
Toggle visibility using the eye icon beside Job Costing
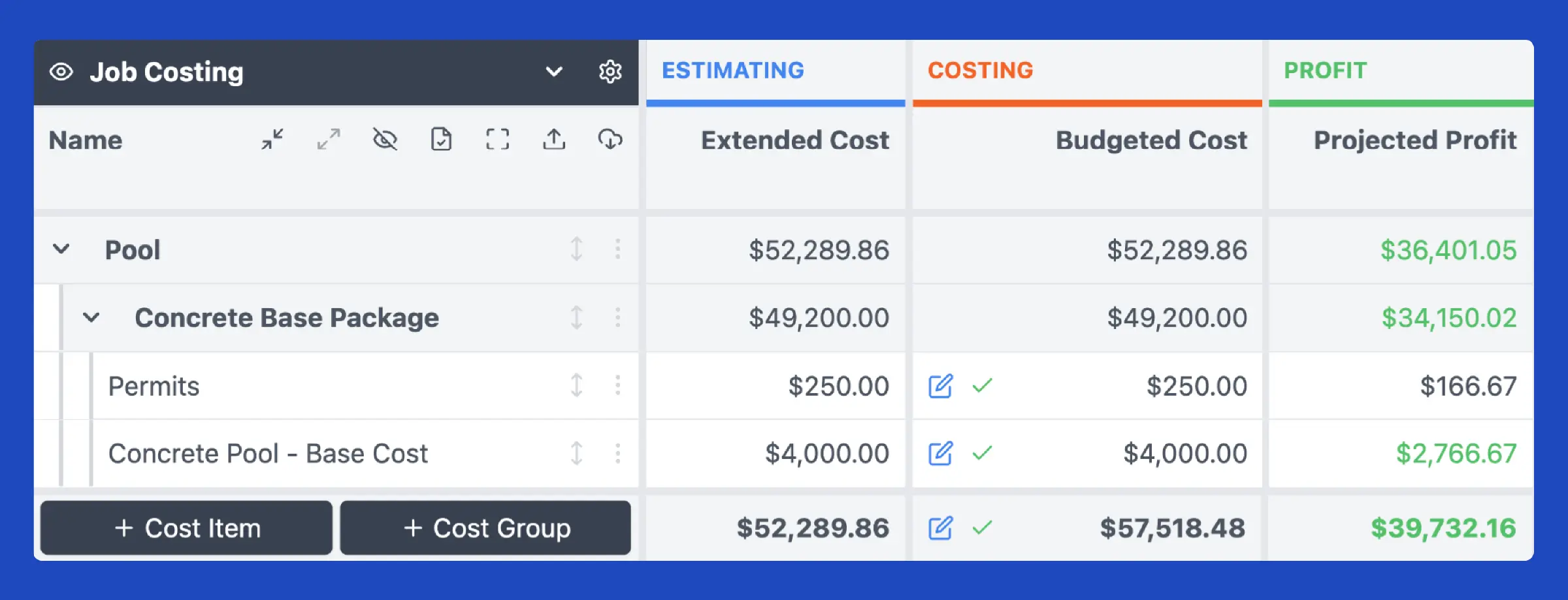coord(60,72)
